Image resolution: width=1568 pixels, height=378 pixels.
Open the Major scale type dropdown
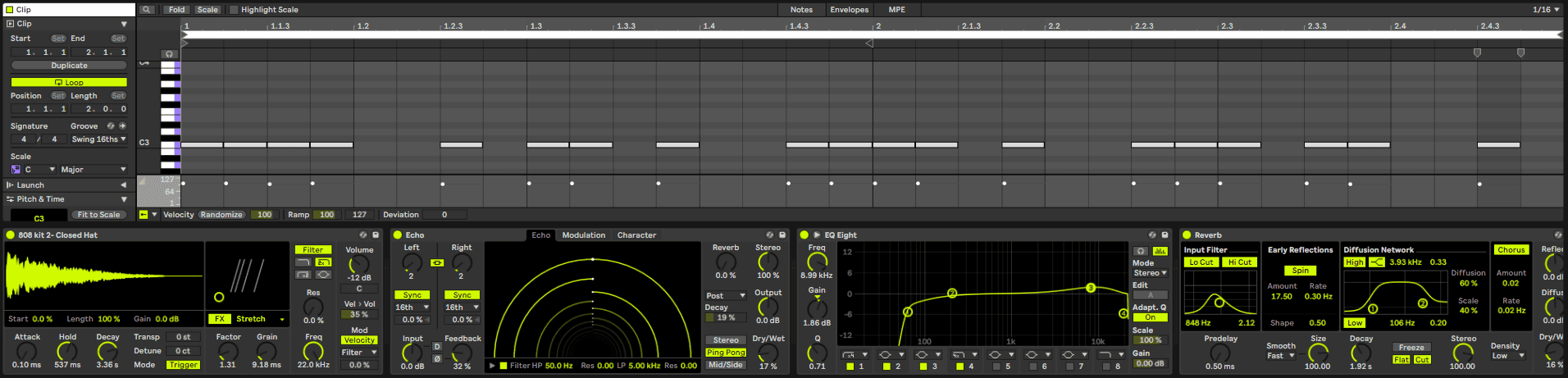coord(93,170)
